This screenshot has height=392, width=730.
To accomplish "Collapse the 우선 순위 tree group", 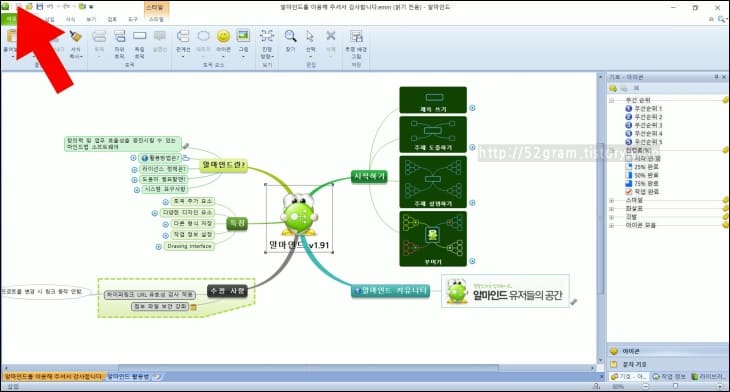I will point(612,100).
